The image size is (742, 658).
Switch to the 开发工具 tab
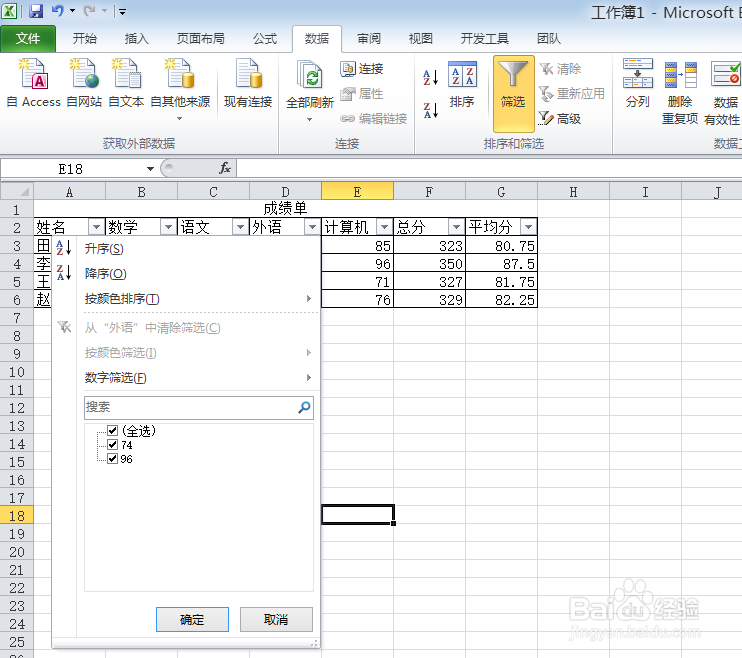(485, 38)
